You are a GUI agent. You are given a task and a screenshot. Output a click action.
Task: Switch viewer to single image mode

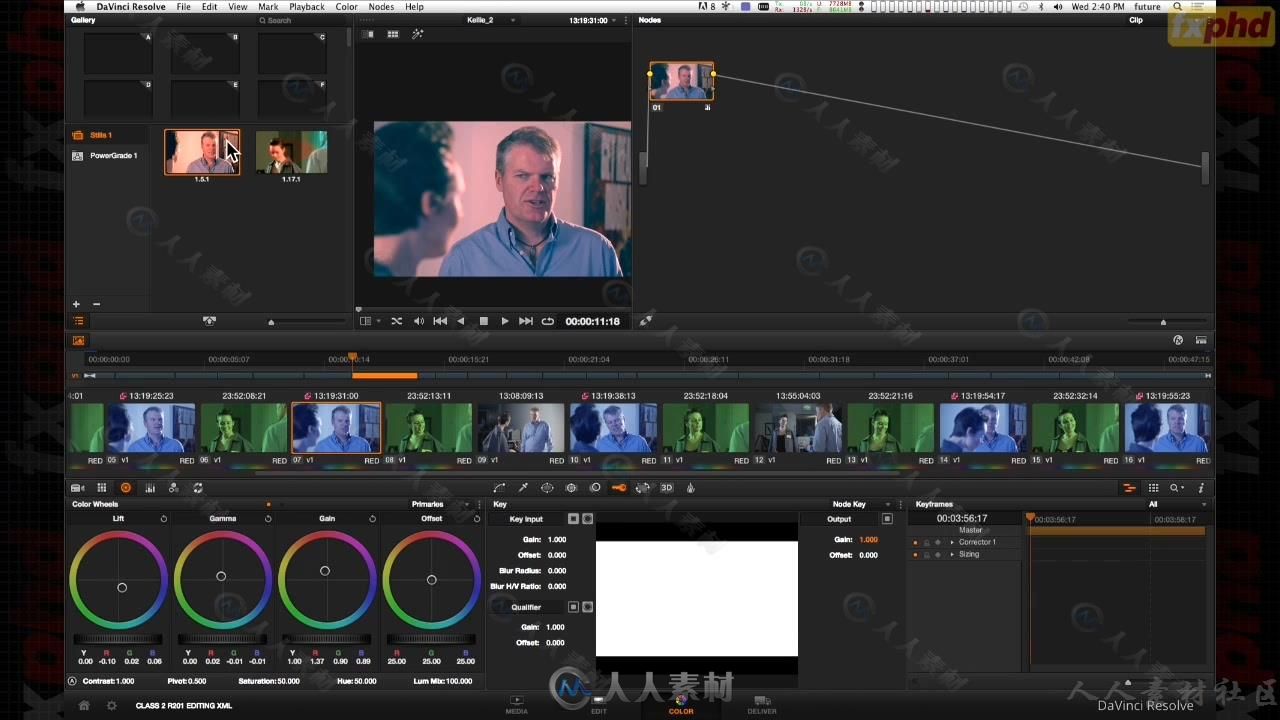point(368,34)
